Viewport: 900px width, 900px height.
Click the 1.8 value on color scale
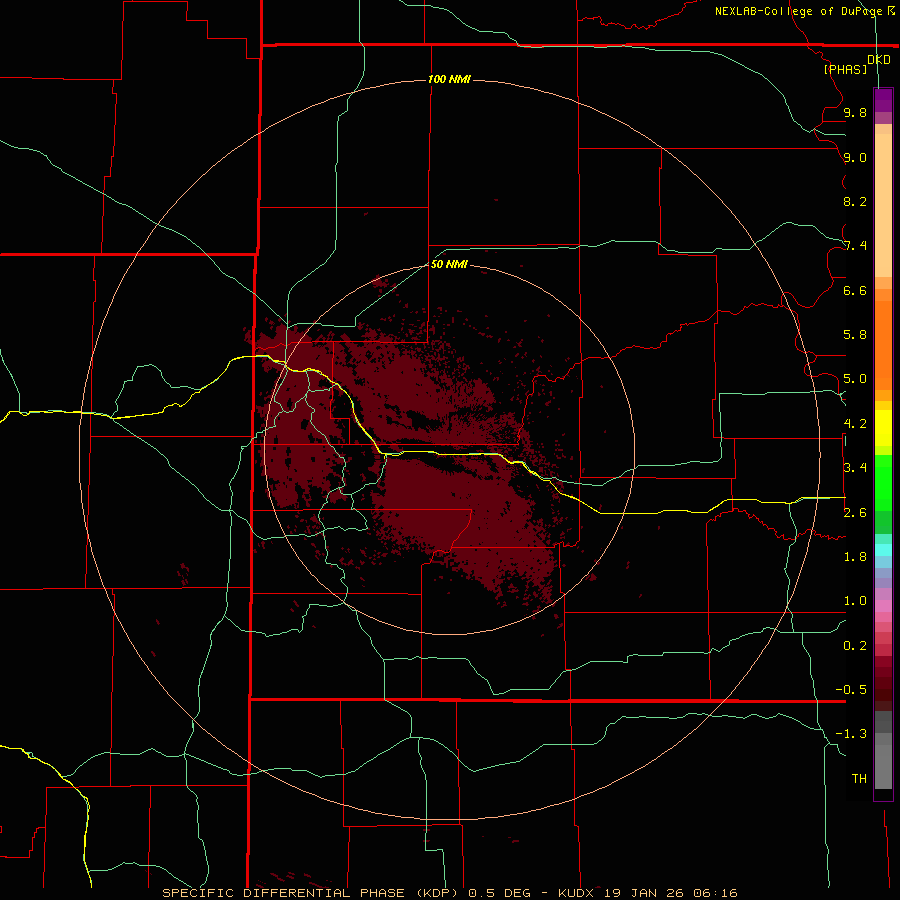pyautogui.click(x=855, y=557)
